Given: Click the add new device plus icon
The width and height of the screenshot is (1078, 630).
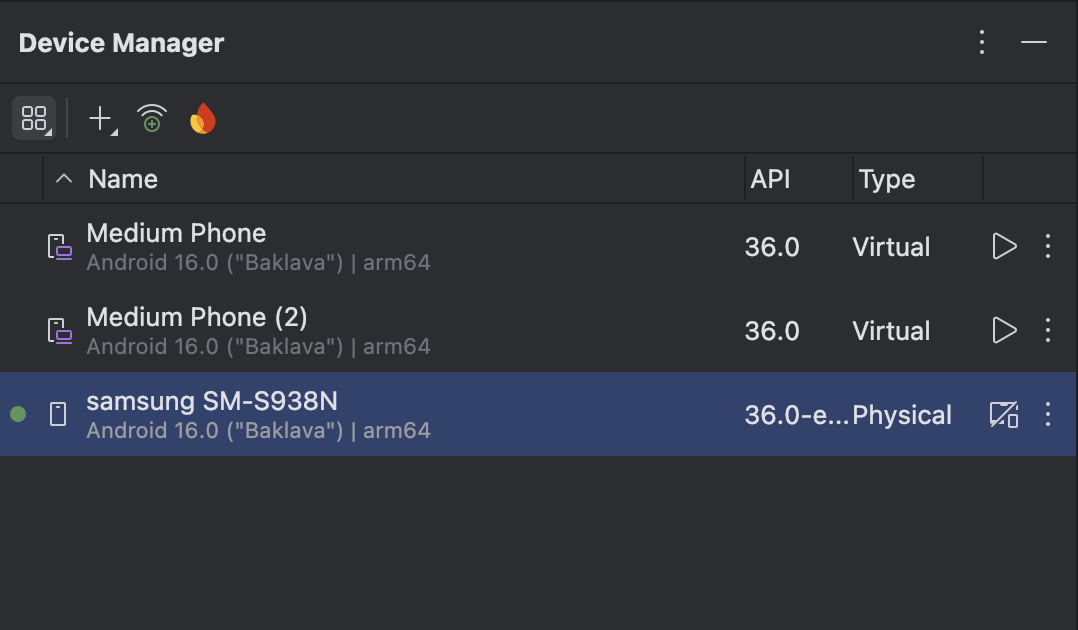Looking at the screenshot, I should click(101, 119).
